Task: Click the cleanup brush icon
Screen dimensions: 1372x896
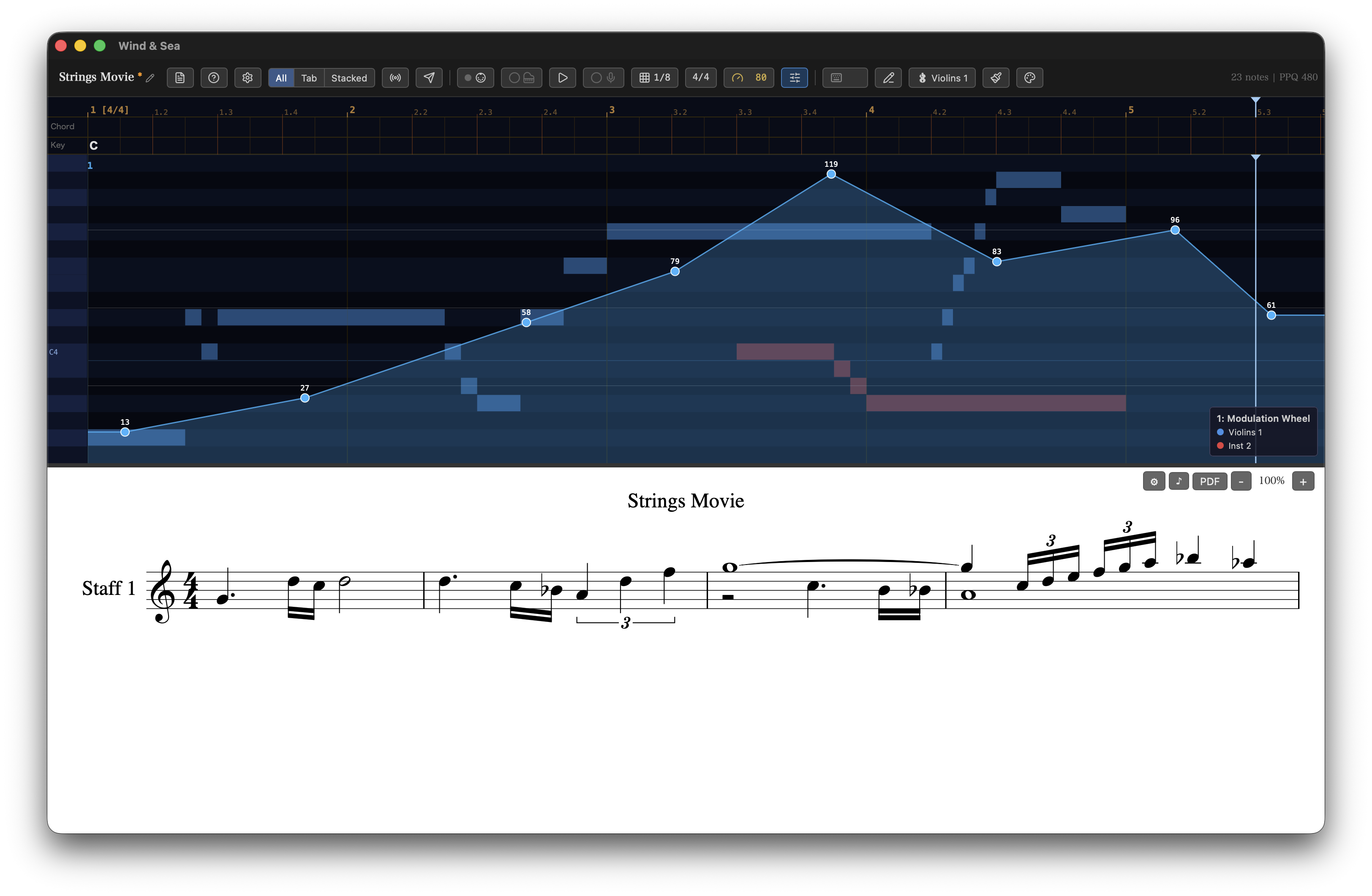Action: click(996, 78)
